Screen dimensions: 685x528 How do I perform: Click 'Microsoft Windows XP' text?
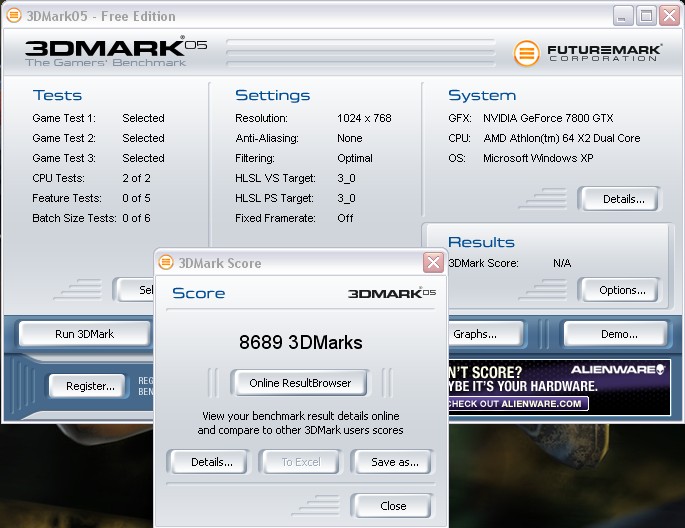click(x=538, y=158)
